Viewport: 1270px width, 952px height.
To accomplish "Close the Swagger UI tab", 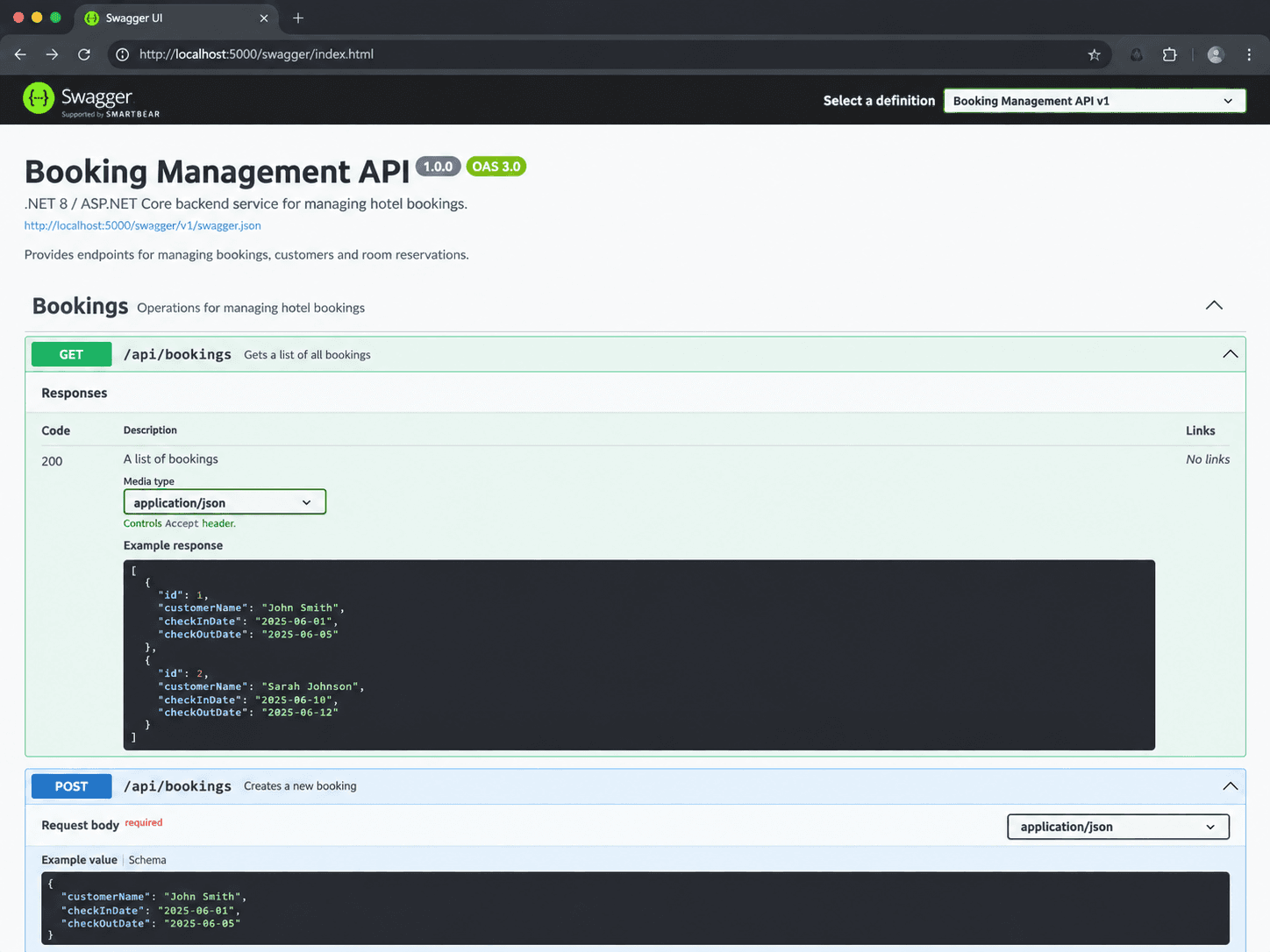I will coord(264,18).
